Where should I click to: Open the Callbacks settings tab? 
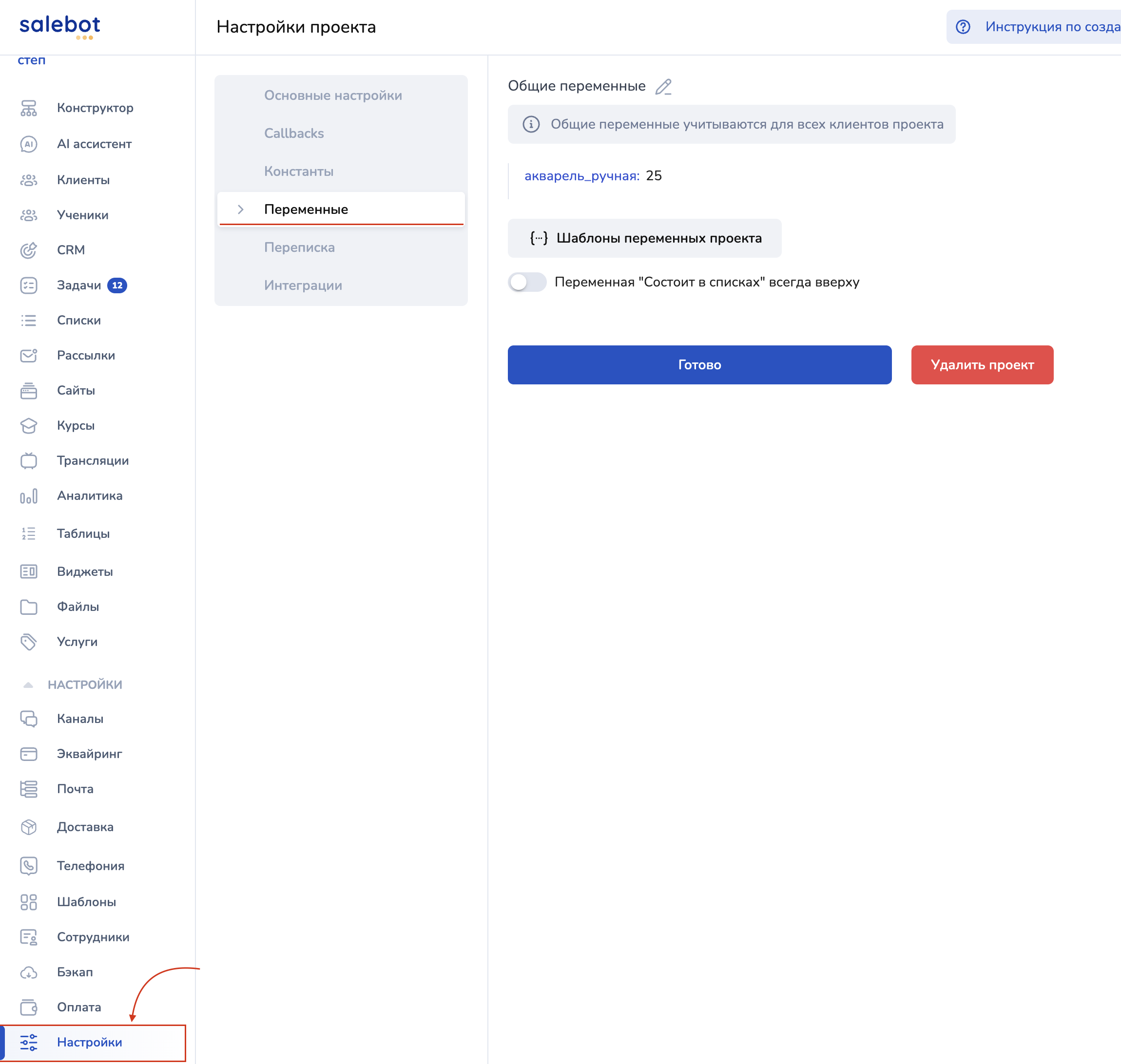[293, 133]
